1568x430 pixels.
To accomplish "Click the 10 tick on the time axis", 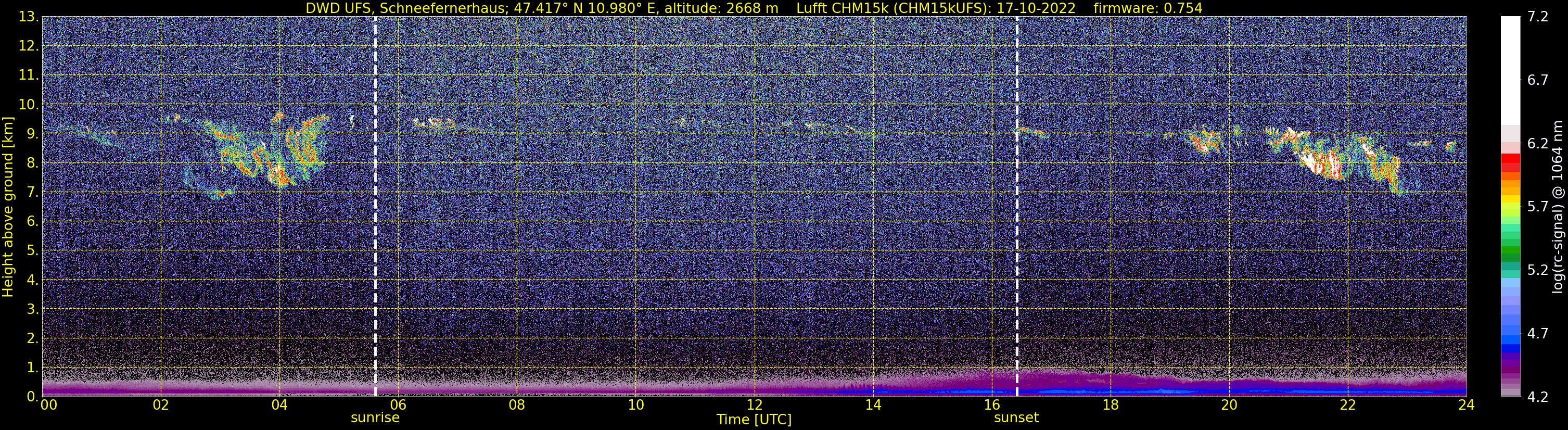I will pos(635,406).
